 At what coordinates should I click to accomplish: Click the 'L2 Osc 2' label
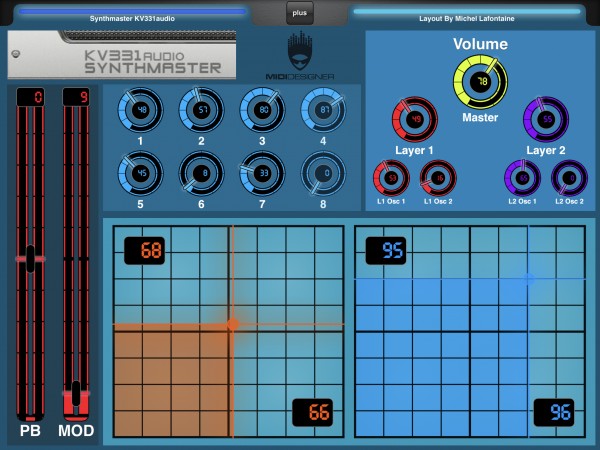(569, 201)
